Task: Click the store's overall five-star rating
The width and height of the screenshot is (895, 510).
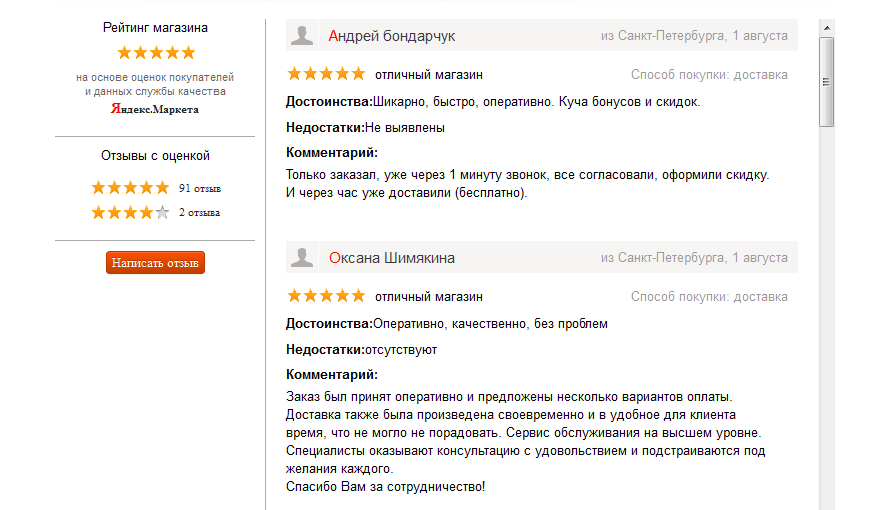Action: pos(156,52)
